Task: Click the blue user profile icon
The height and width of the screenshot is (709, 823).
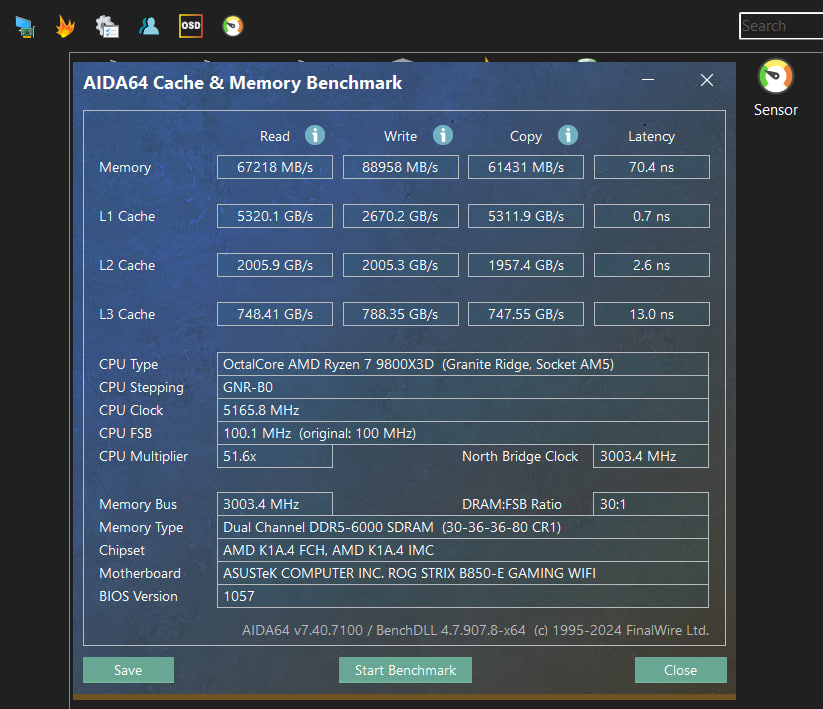Action: [149, 26]
